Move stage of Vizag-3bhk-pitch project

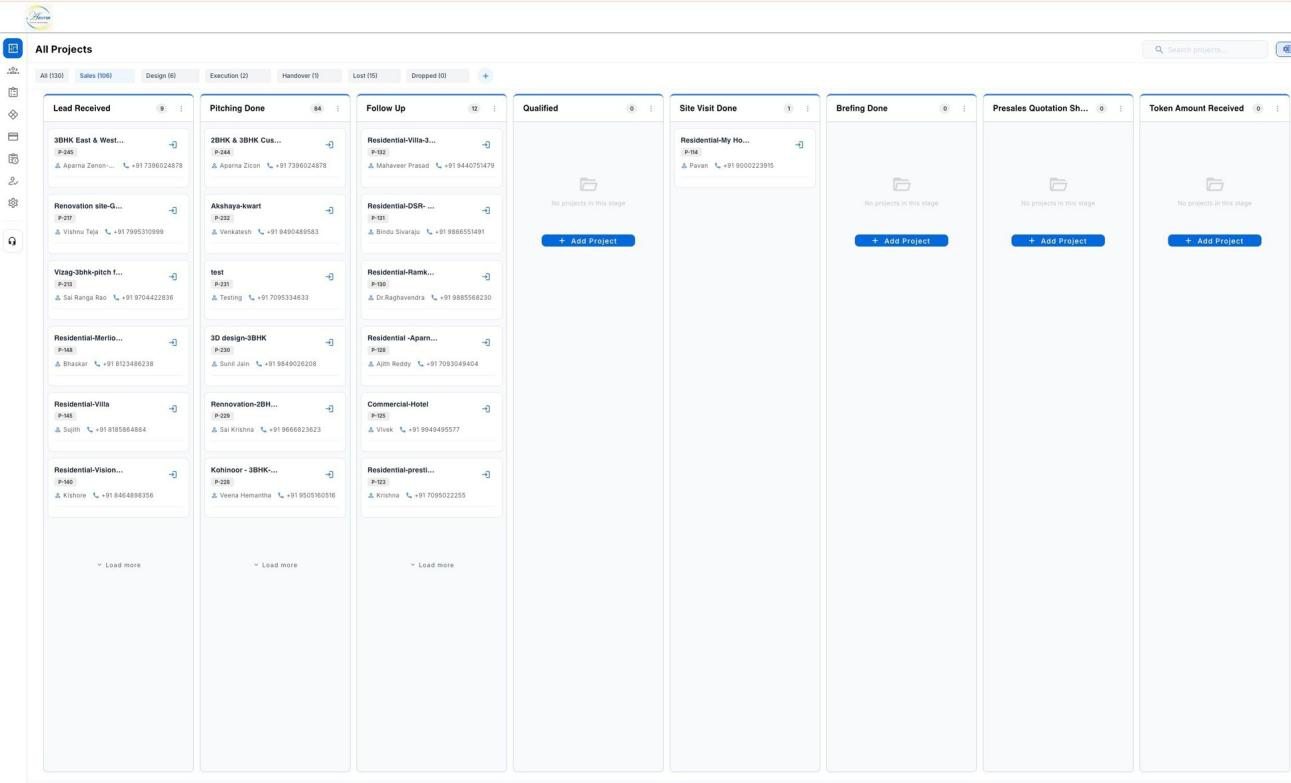click(x=173, y=276)
